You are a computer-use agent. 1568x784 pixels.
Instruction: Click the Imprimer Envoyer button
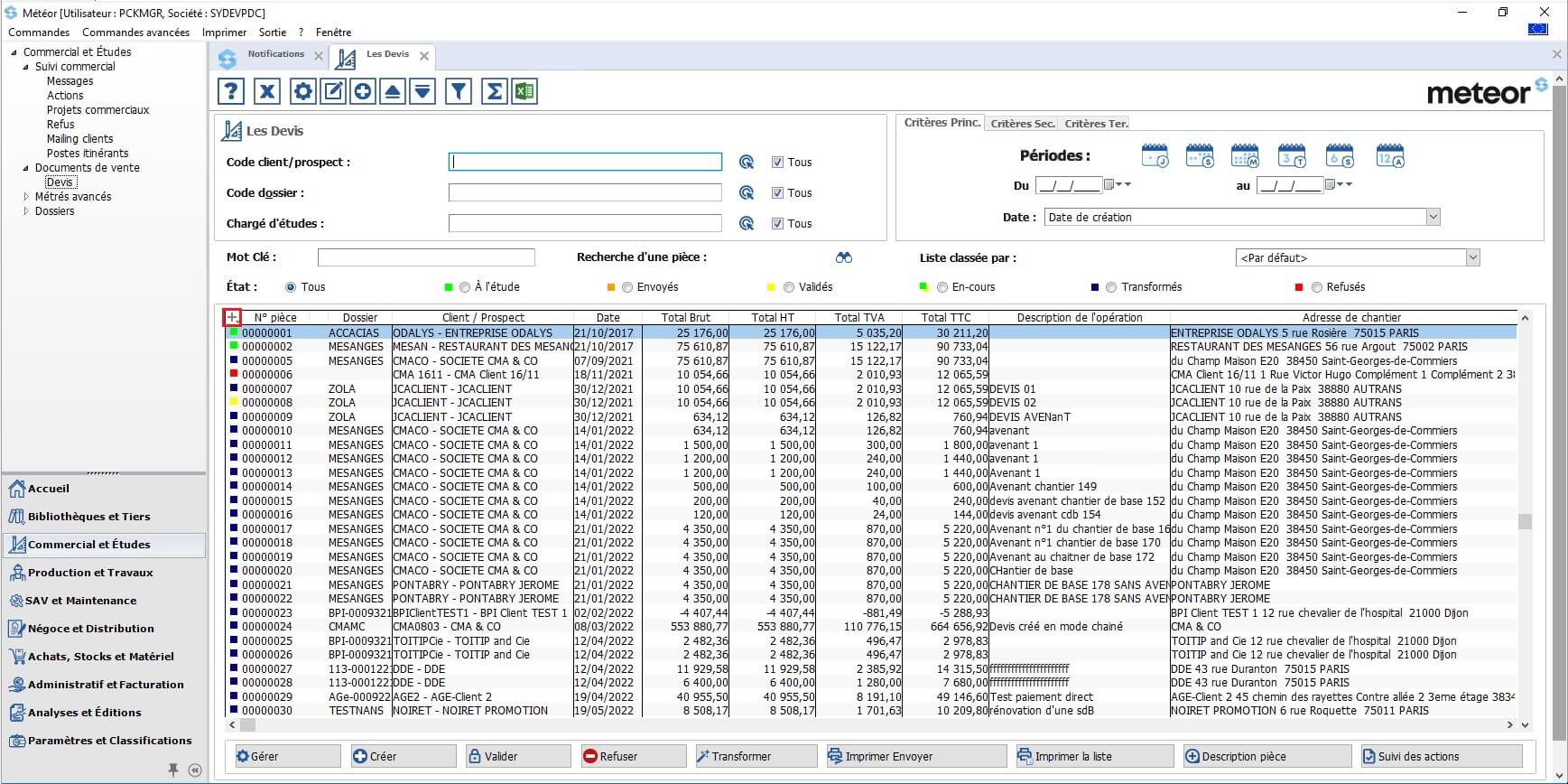pyautogui.click(x=916, y=756)
